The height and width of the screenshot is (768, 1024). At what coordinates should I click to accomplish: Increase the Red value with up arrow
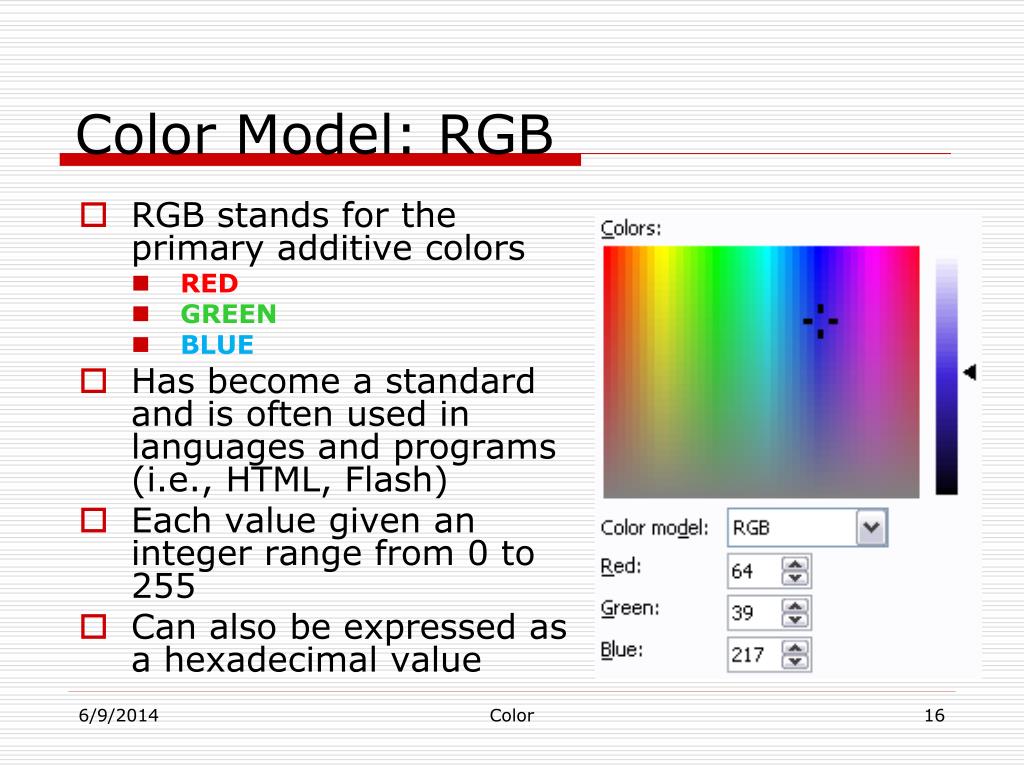click(x=795, y=564)
